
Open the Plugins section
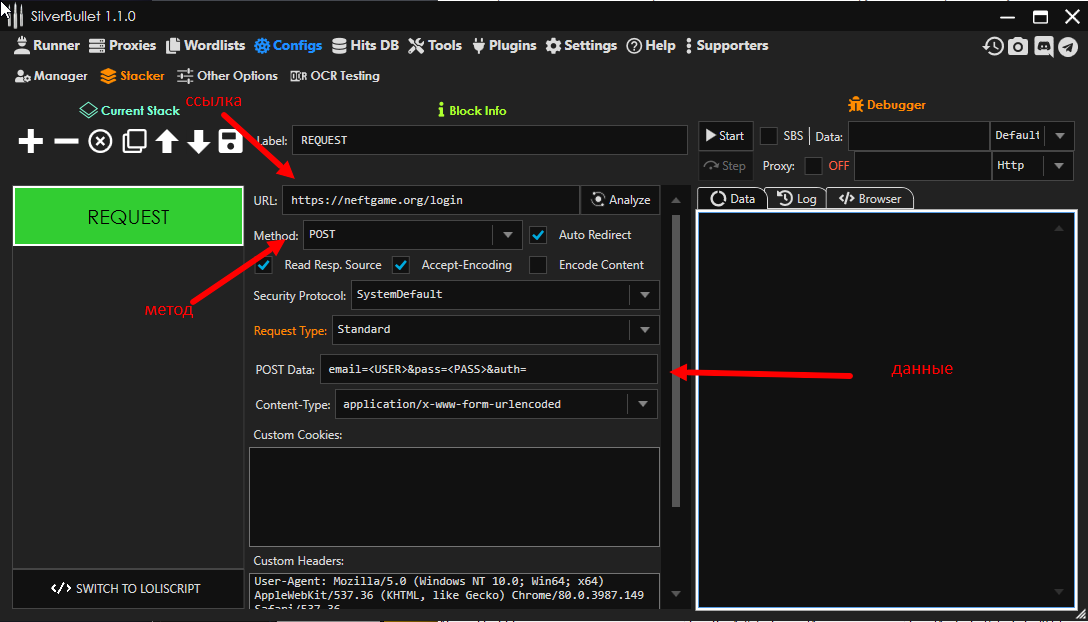point(504,46)
